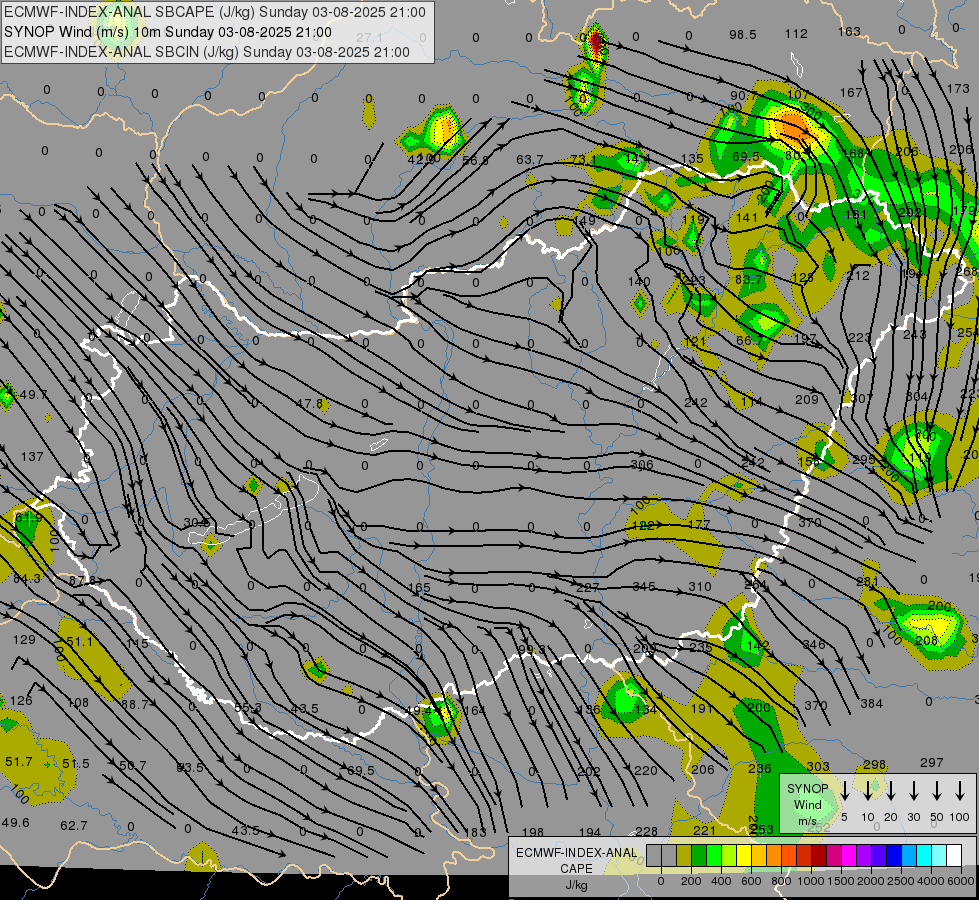Click the 100 m/s wind arrow in legend
The height and width of the screenshot is (900, 979).
(x=960, y=791)
